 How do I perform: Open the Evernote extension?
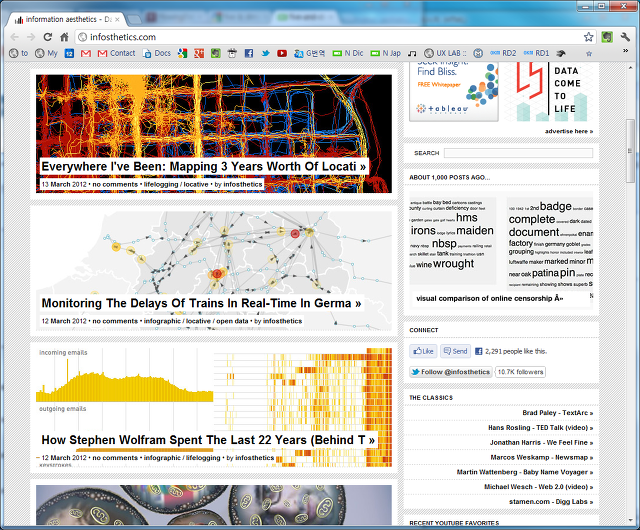coord(607,37)
